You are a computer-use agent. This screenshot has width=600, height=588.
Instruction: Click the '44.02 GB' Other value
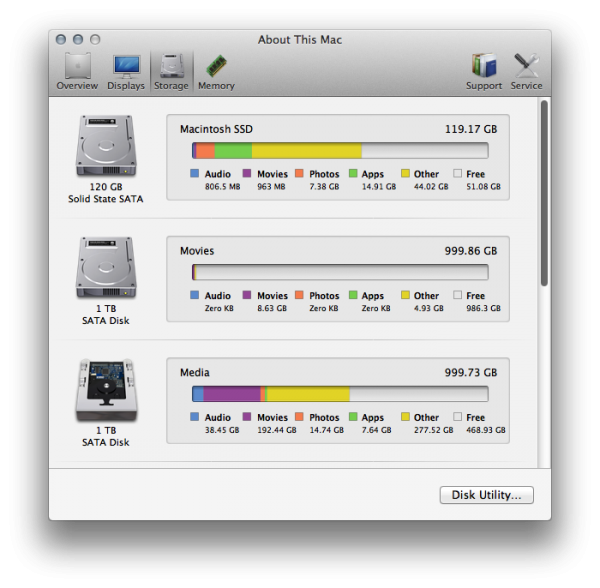tap(431, 187)
